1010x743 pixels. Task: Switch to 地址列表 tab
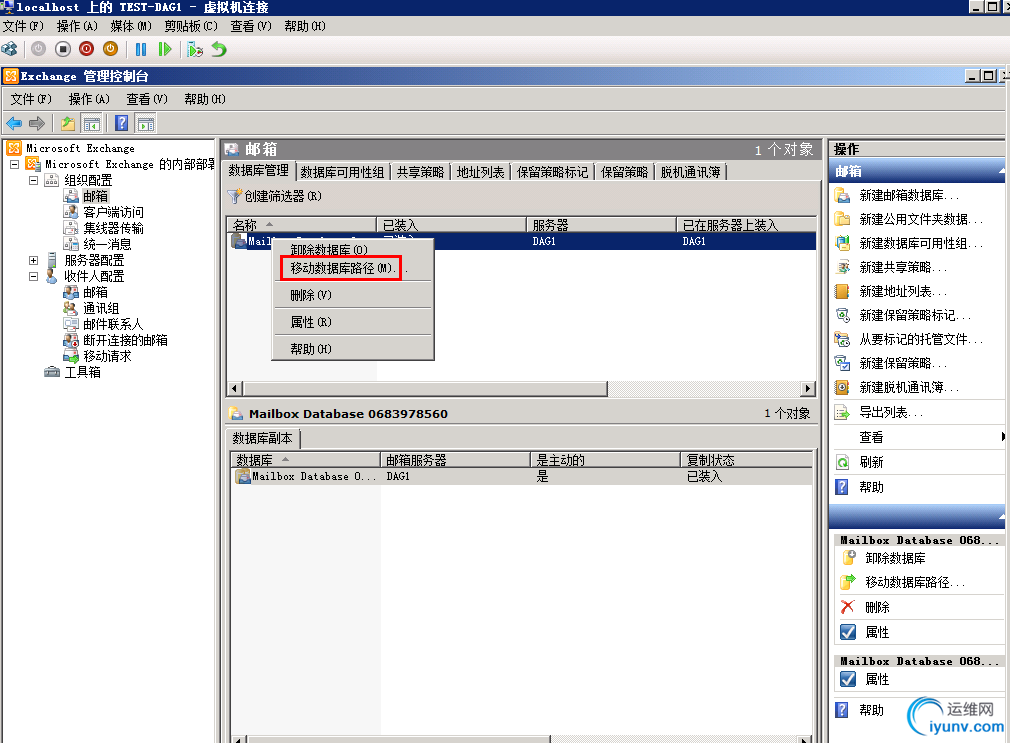coord(480,172)
